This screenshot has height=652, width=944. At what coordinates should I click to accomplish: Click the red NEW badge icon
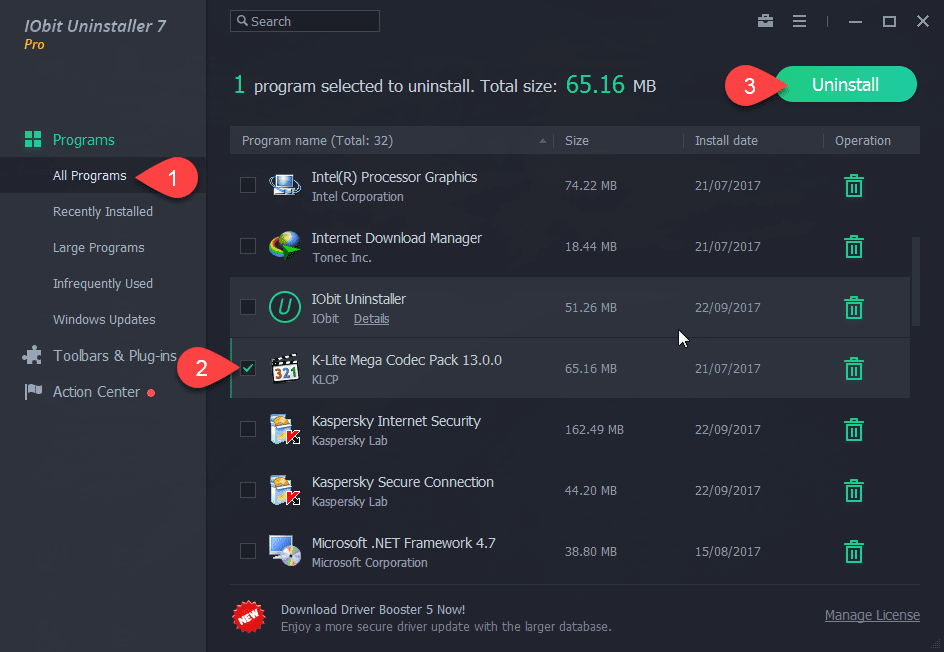click(x=249, y=617)
